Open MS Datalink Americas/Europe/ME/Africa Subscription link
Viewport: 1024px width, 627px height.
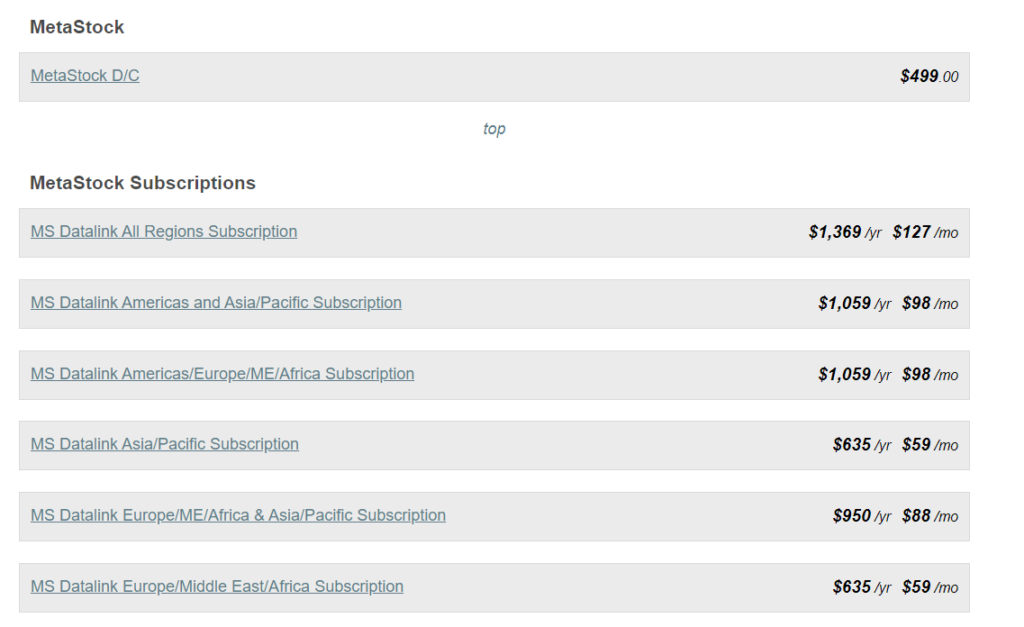[222, 374]
